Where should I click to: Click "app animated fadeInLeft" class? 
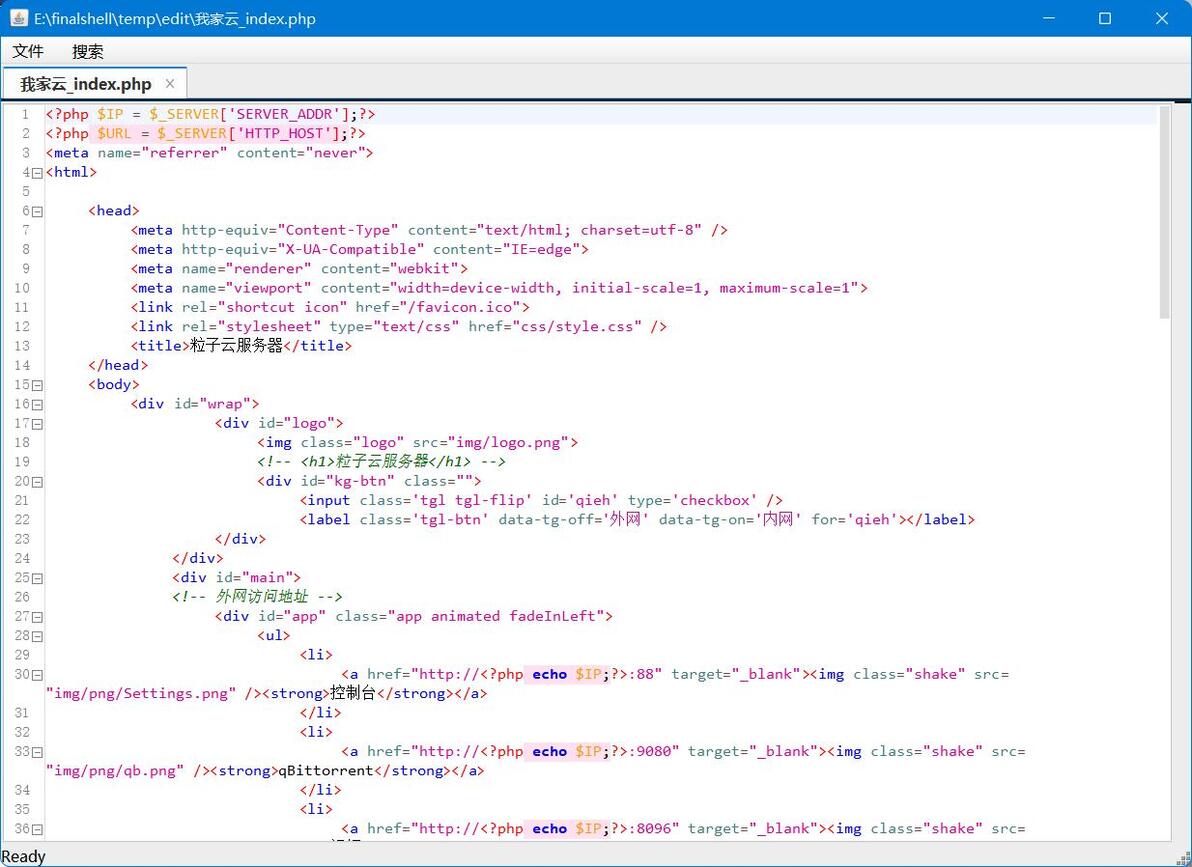(x=496, y=616)
